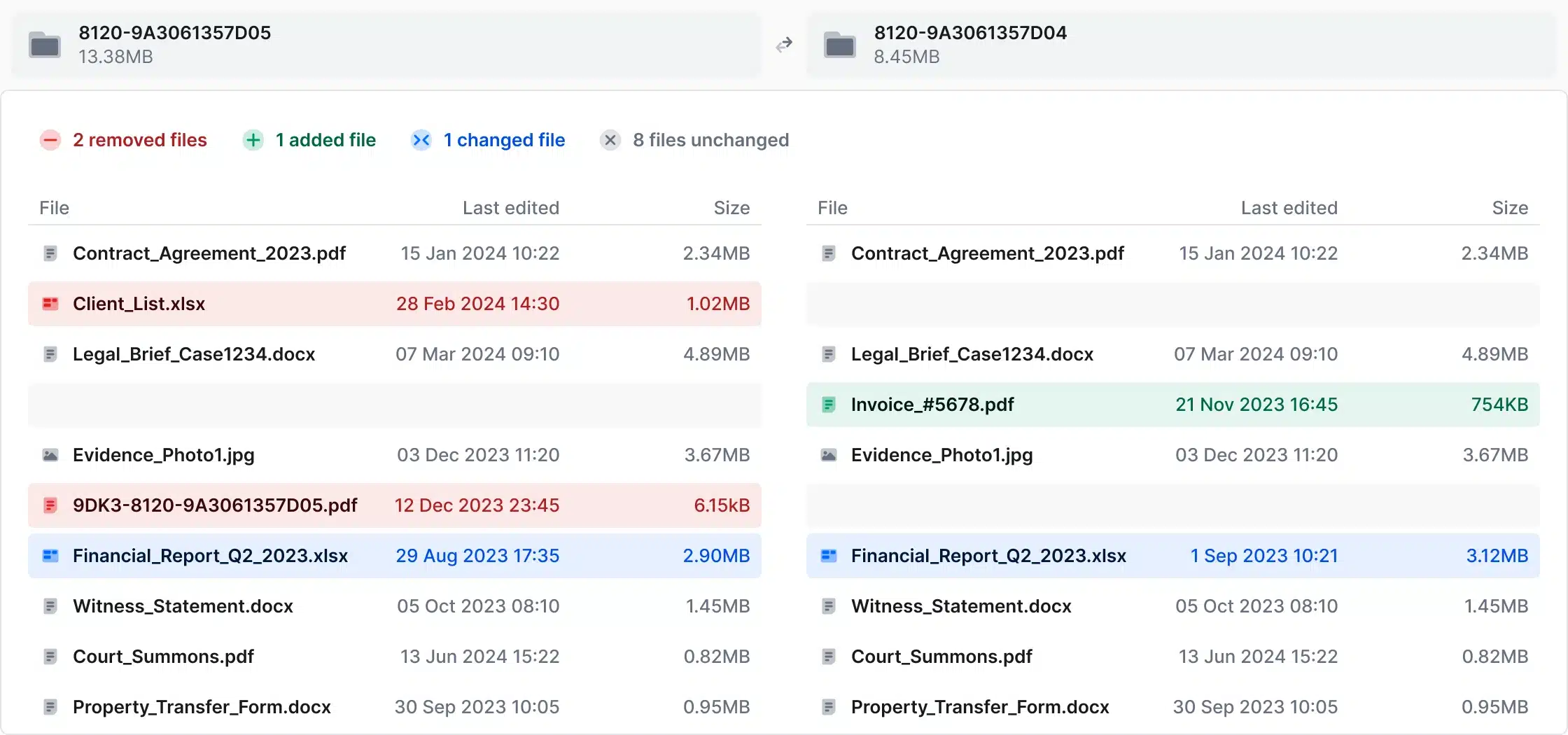Click the blue changed file icon

pyautogui.click(x=421, y=140)
